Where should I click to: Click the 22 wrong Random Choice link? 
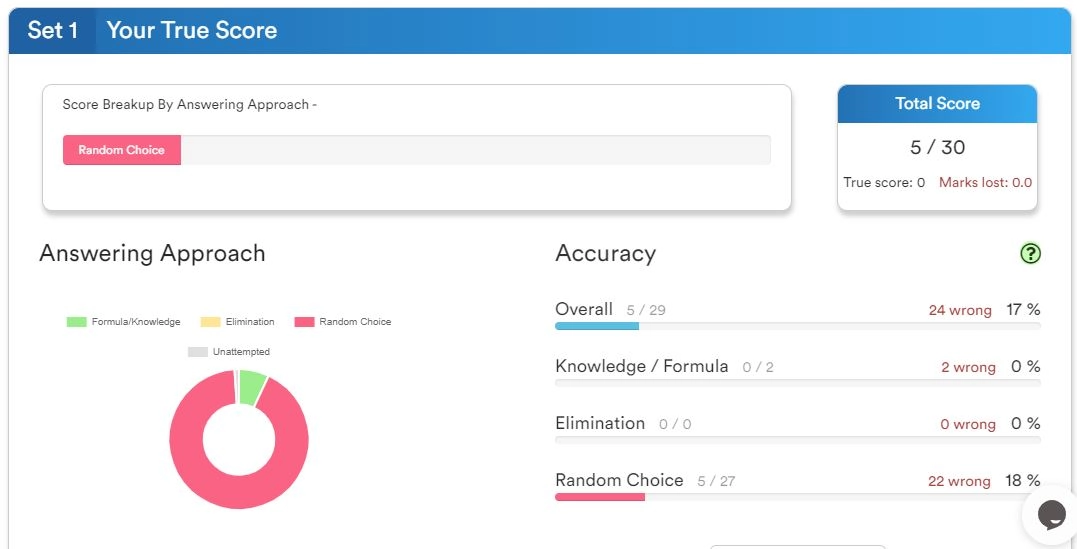pos(958,481)
